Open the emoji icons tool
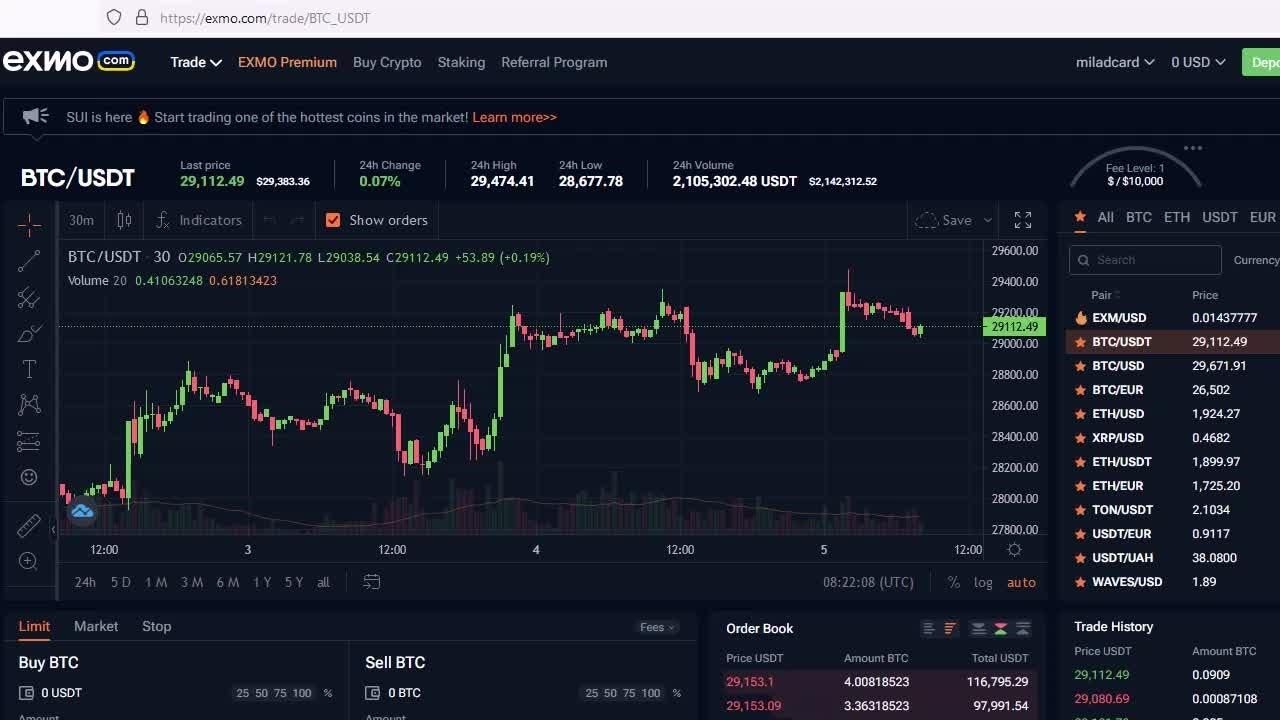Image resolution: width=1280 pixels, height=720 pixels. (29, 477)
